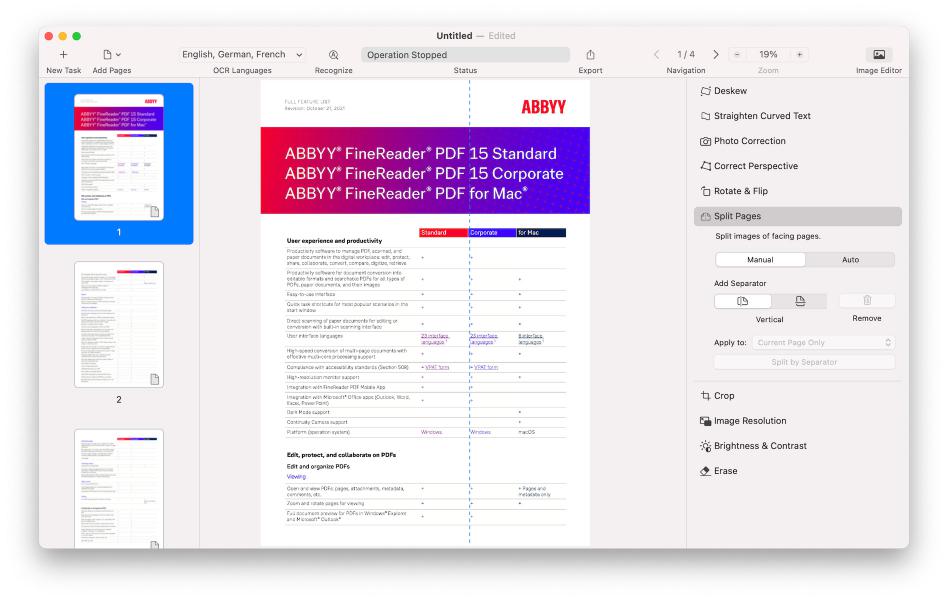Screen dimensions: 948x600
Task: Click the page icon on thumbnail 2
Action: 155,379
